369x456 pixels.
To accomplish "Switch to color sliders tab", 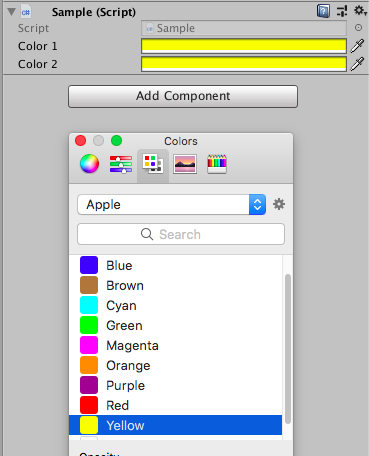I will coord(121,164).
